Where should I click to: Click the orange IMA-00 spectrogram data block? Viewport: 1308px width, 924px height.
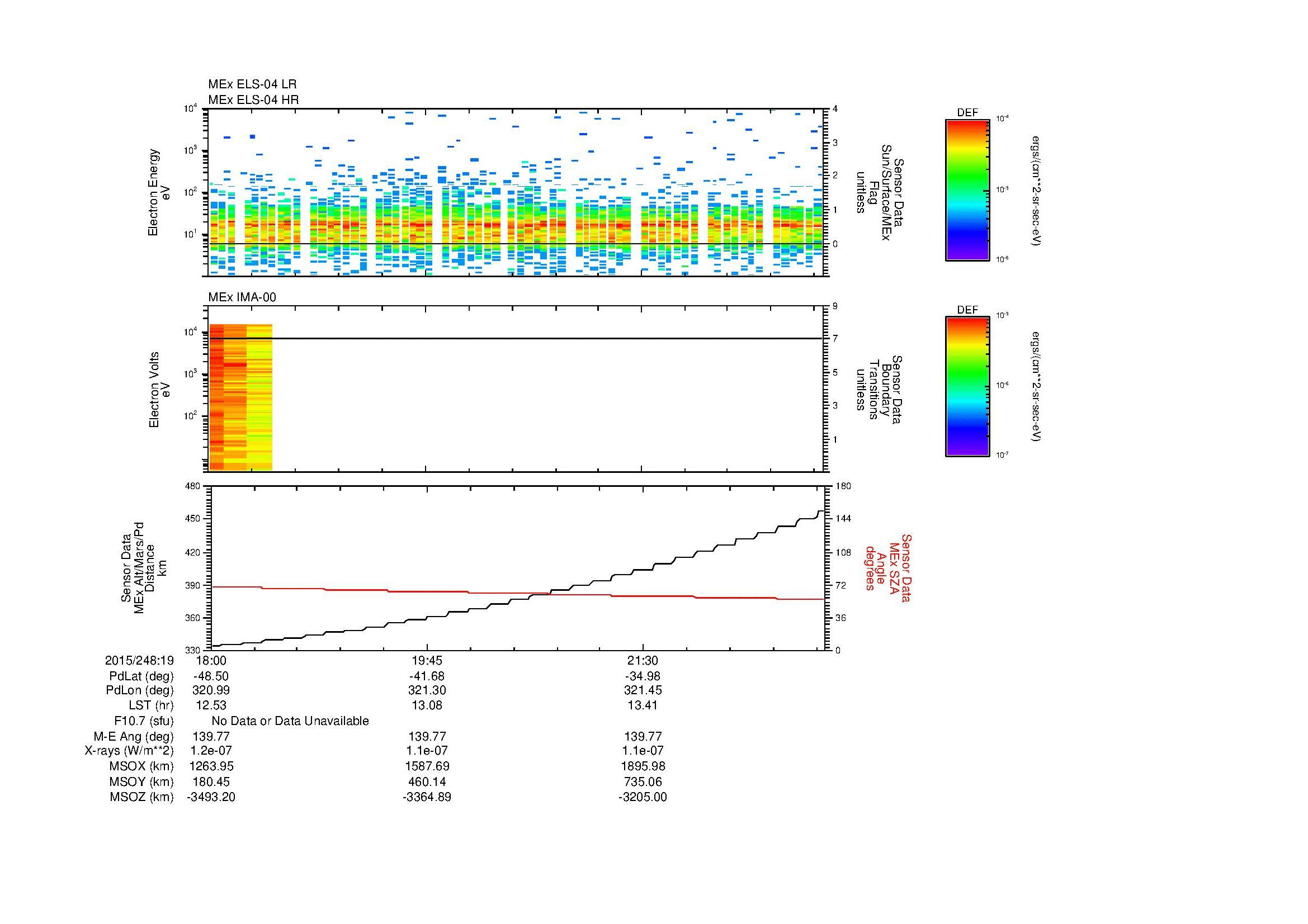(241, 397)
